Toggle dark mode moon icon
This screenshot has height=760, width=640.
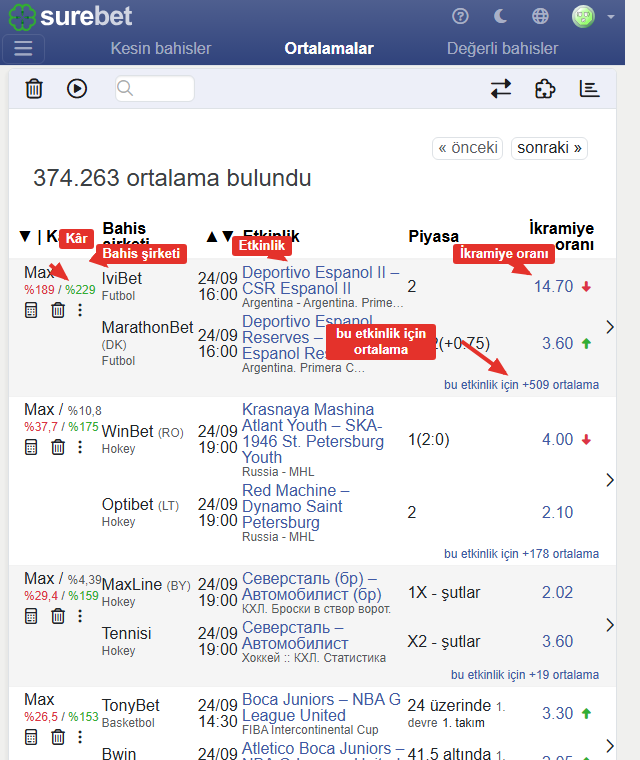click(500, 16)
